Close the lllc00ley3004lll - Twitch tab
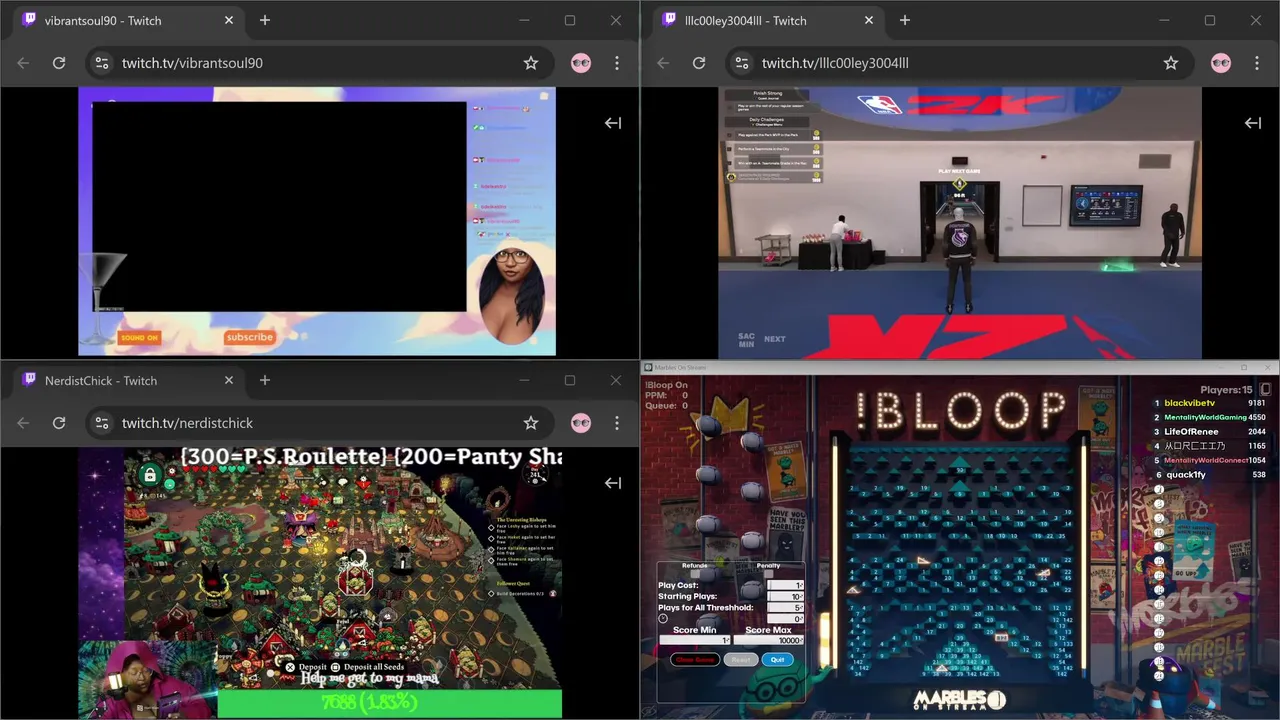 pos(869,20)
